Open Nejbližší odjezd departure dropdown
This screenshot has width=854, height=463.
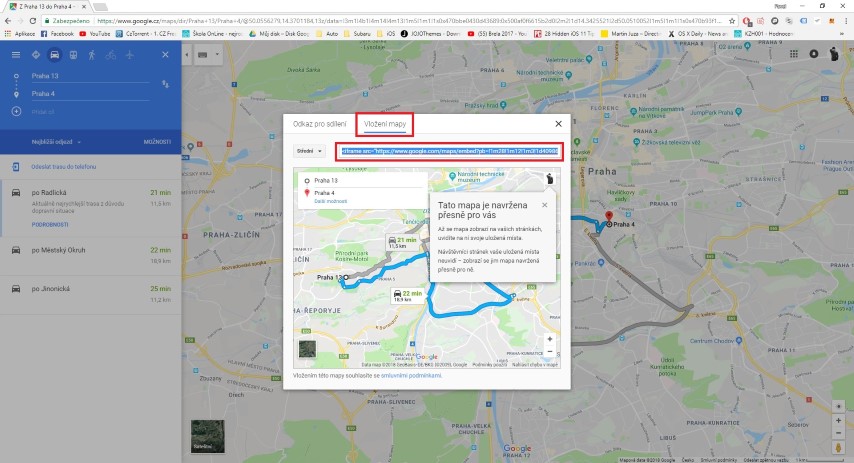click(56, 142)
